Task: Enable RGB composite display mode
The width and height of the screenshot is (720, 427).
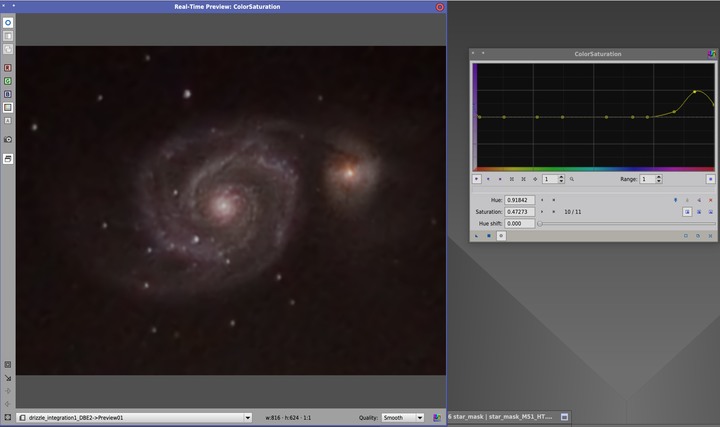Action: [x=8, y=107]
